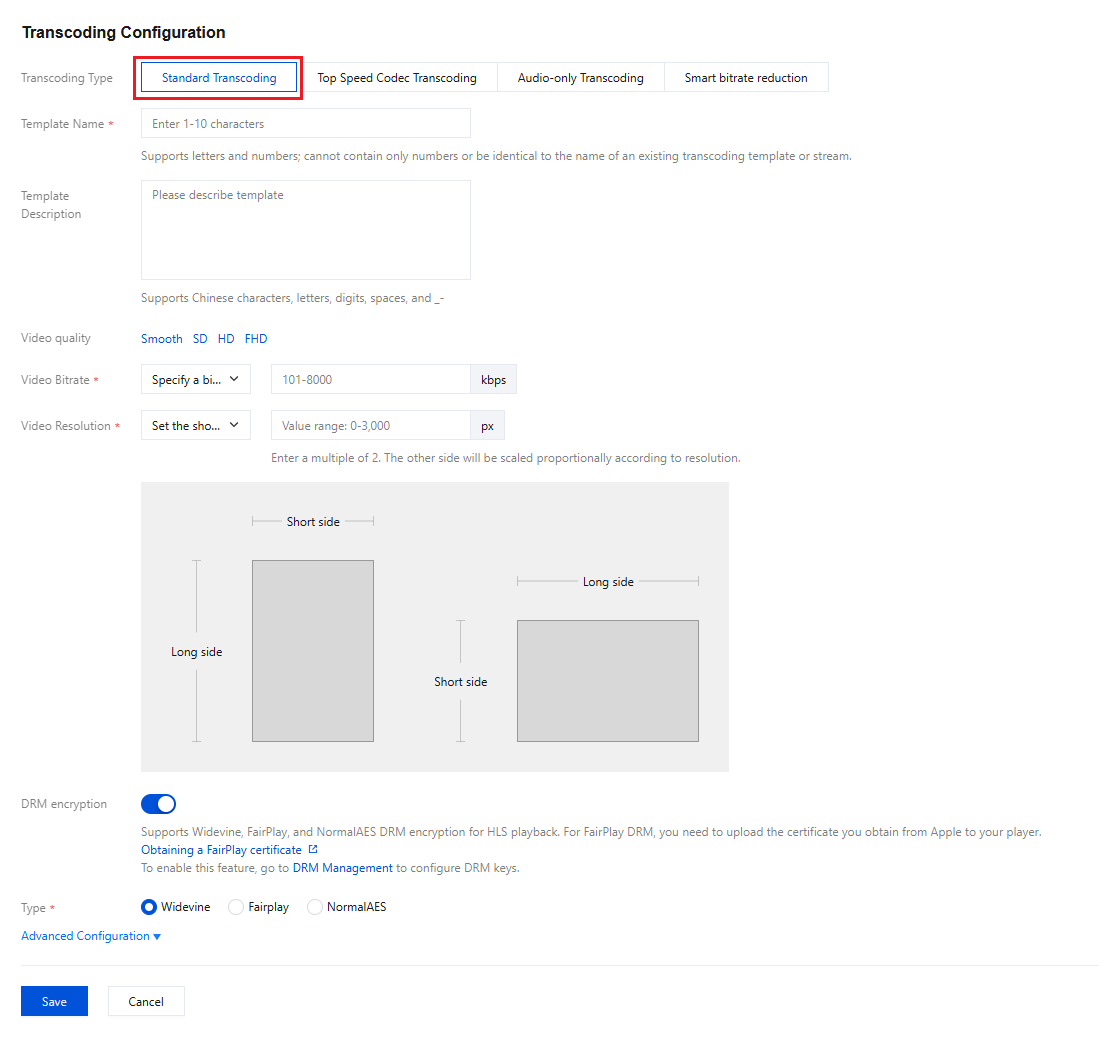
Task: Toggle the DRM encryption switch
Action: (158, 804)
